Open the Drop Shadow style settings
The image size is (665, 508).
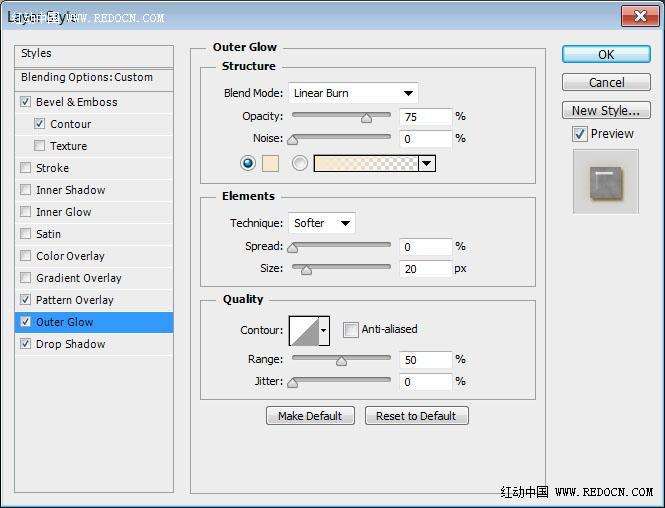70,344
